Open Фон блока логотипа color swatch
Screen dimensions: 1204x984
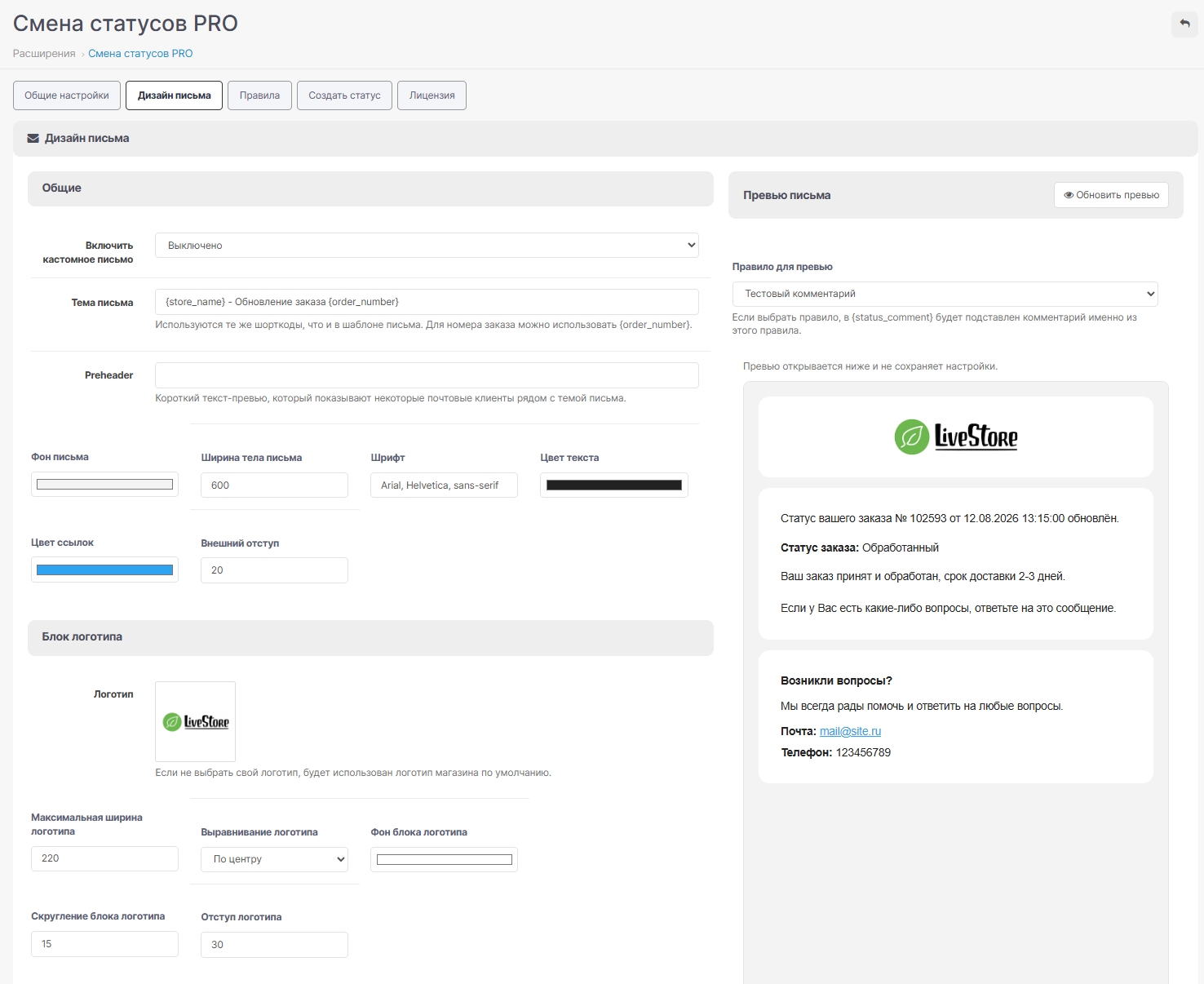pyautogui.click(x=444, y=859)
